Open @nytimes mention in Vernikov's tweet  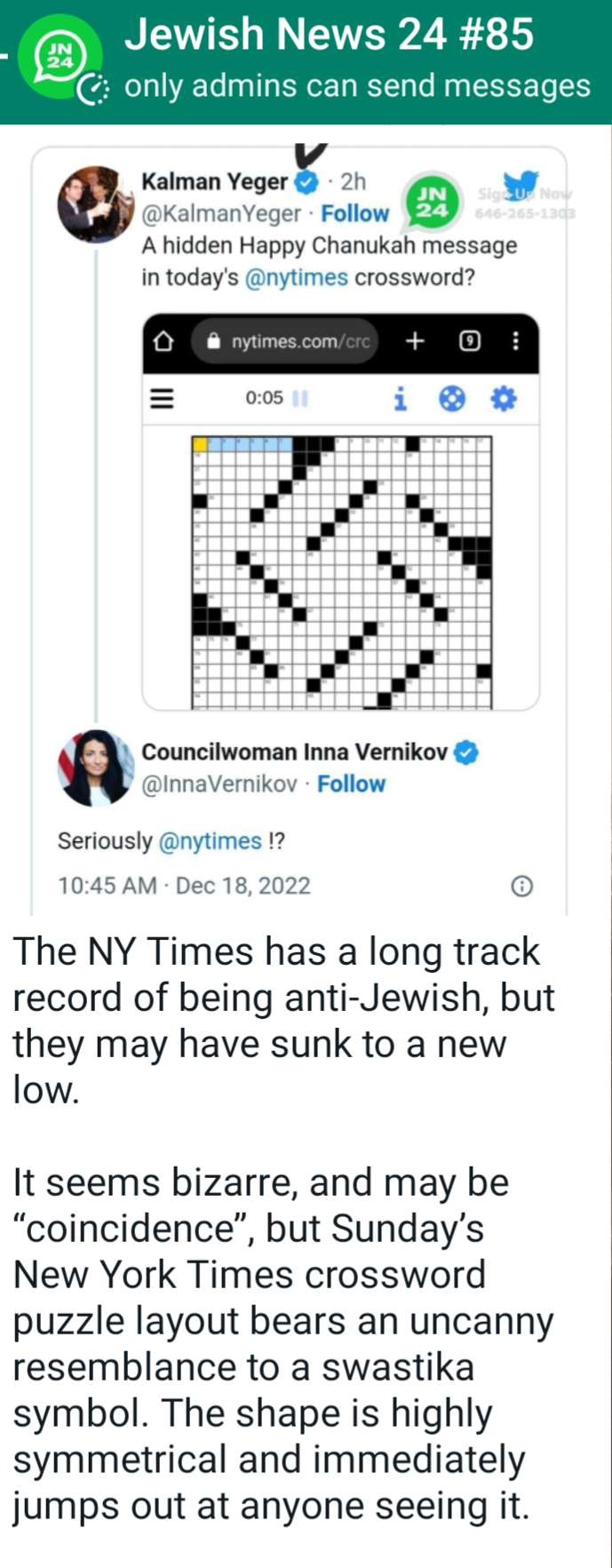click(210, 841)
